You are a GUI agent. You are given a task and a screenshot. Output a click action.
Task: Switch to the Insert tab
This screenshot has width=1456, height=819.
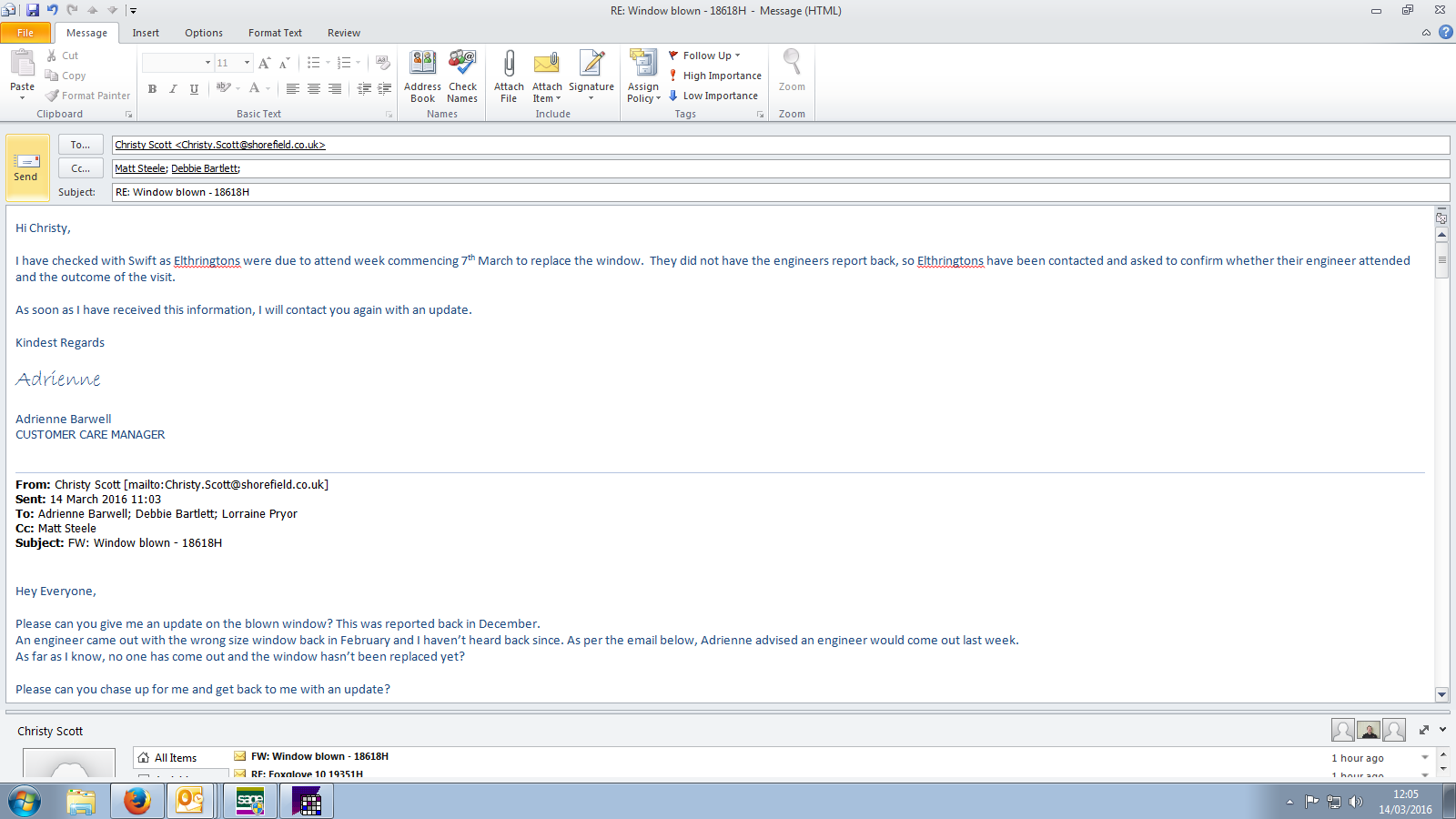point(146,33)
